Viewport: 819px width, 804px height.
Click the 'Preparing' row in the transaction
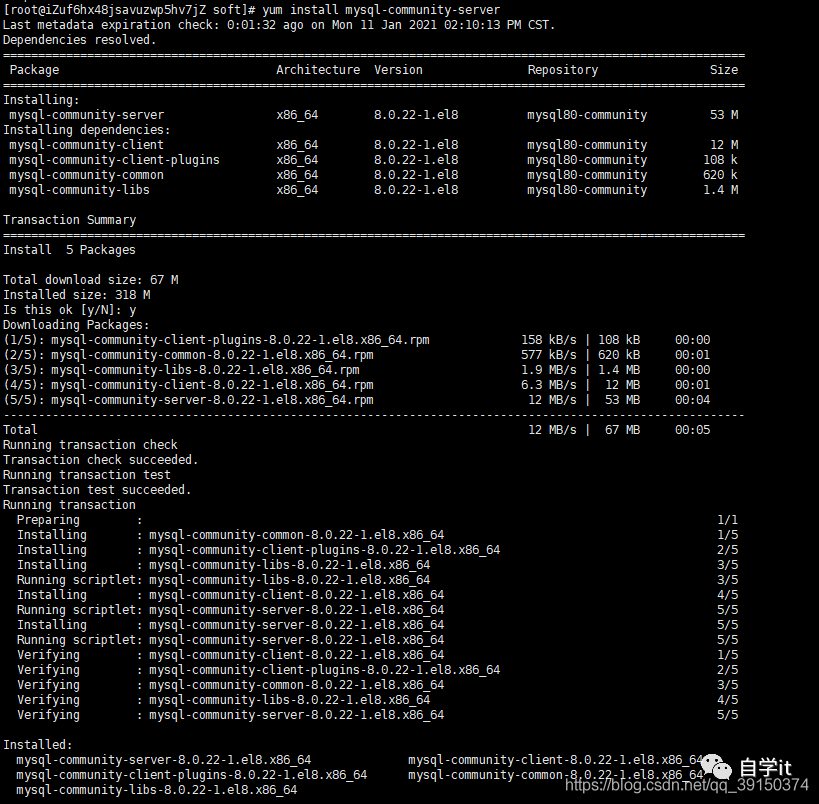pyautogui.click(x=48, y=520)
